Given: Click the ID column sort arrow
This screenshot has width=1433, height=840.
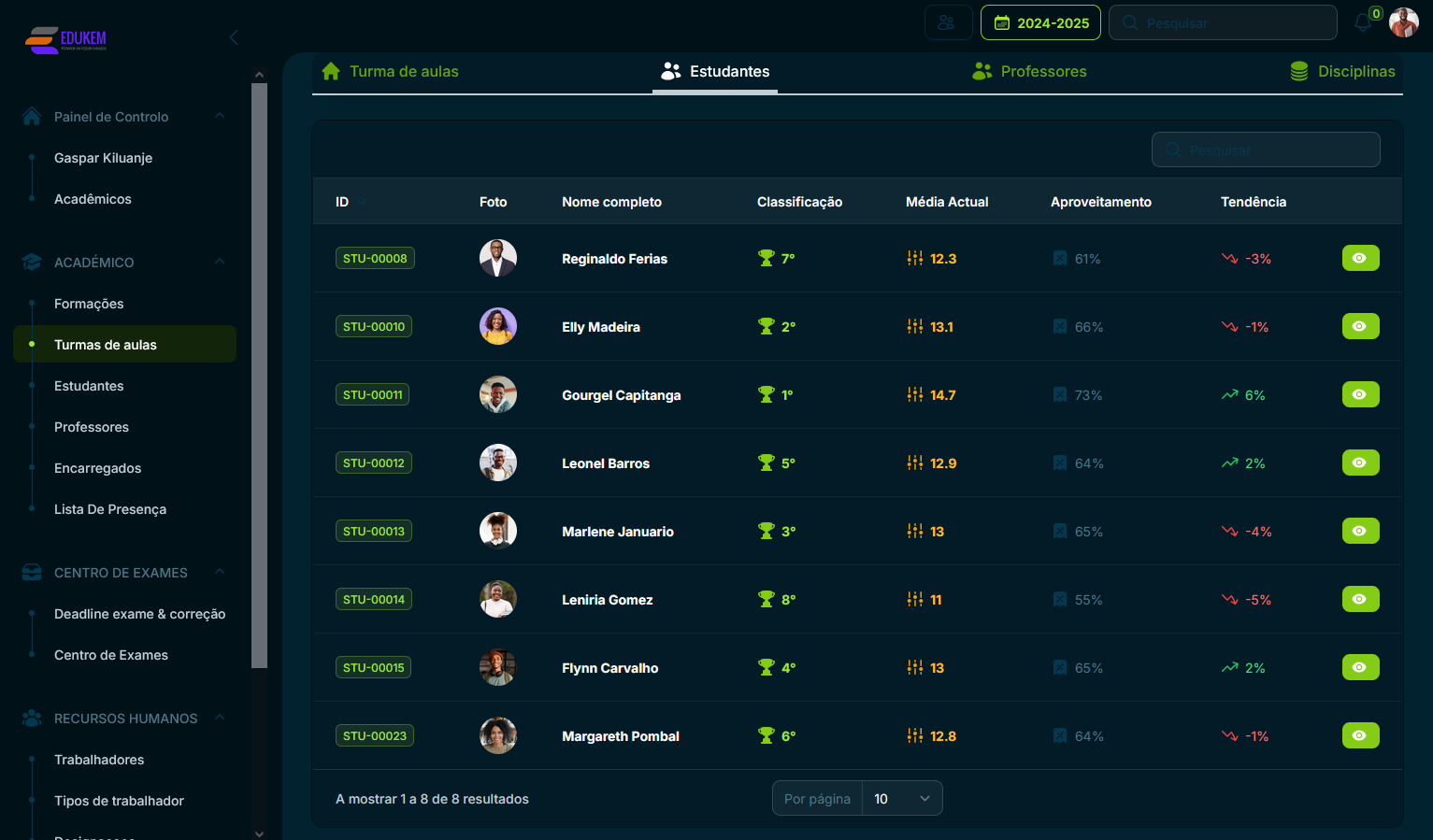Looking at the screenshot, I should tap(362, 202).
